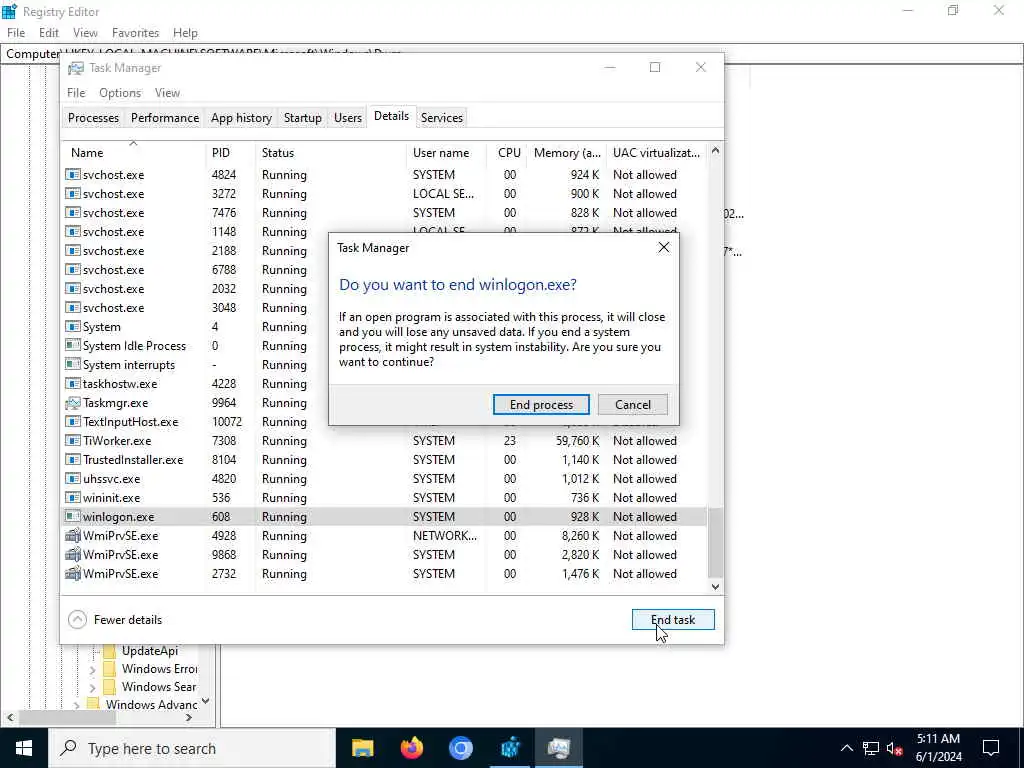
Task: Open Windows Start menu
Action: (x=24, y=748)
